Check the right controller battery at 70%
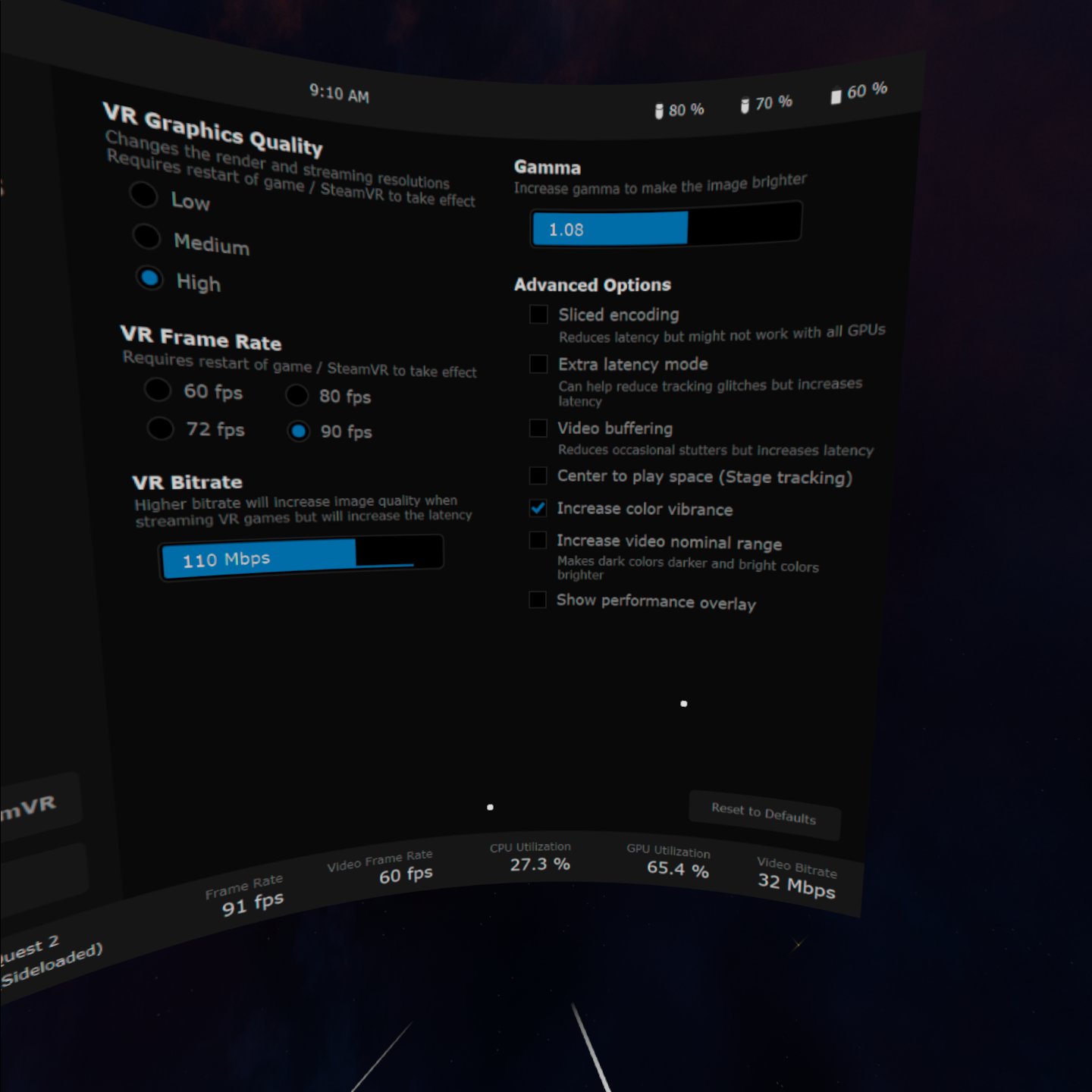Viewport: 1092px width, 1092px height. pyautogui.click(x=763, y=103)
